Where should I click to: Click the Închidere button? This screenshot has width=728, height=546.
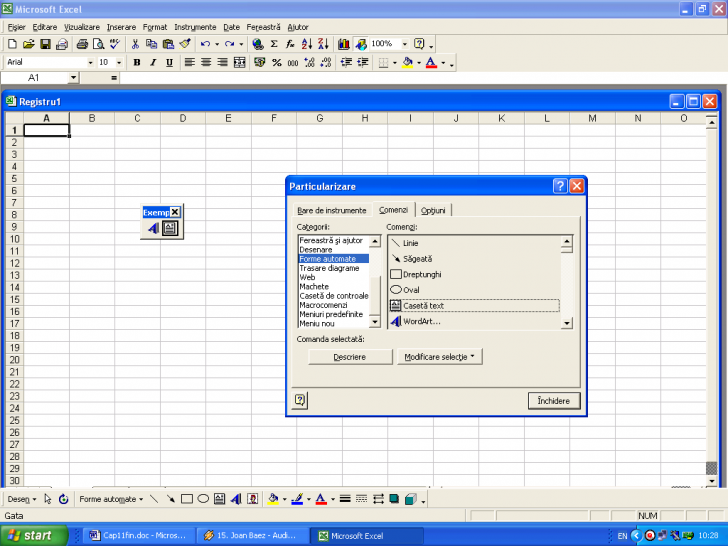[554, 400]
